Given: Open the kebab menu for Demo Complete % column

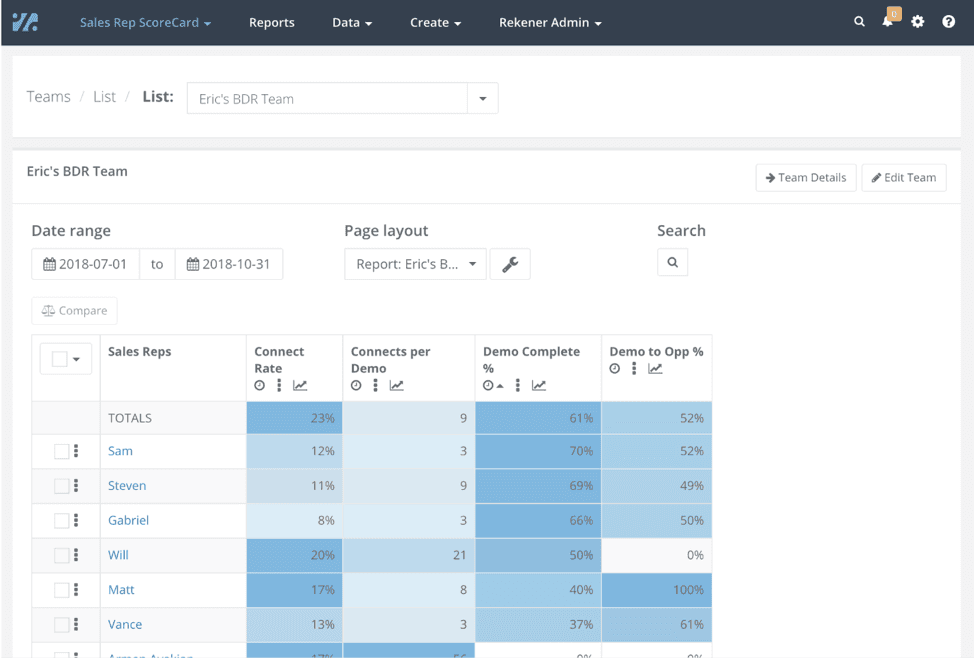Looking at the screenshot, I should [x=518, y=386].
